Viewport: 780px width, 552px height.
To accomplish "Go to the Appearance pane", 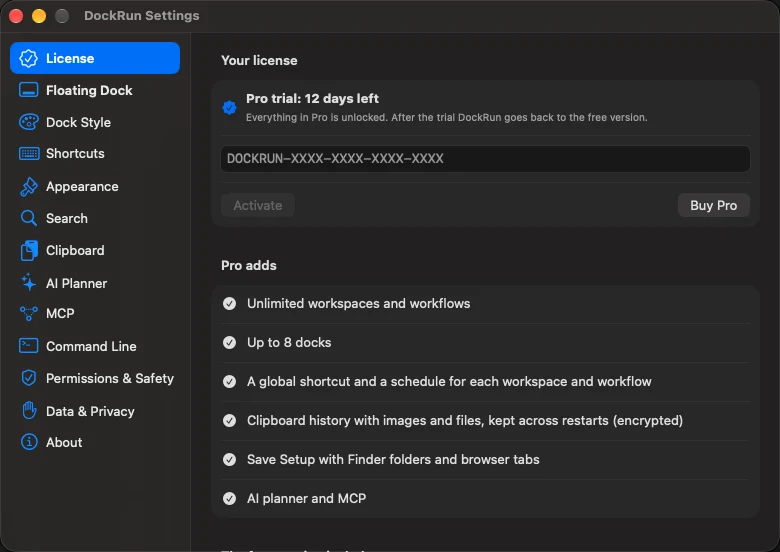I will tap(95, 186).
